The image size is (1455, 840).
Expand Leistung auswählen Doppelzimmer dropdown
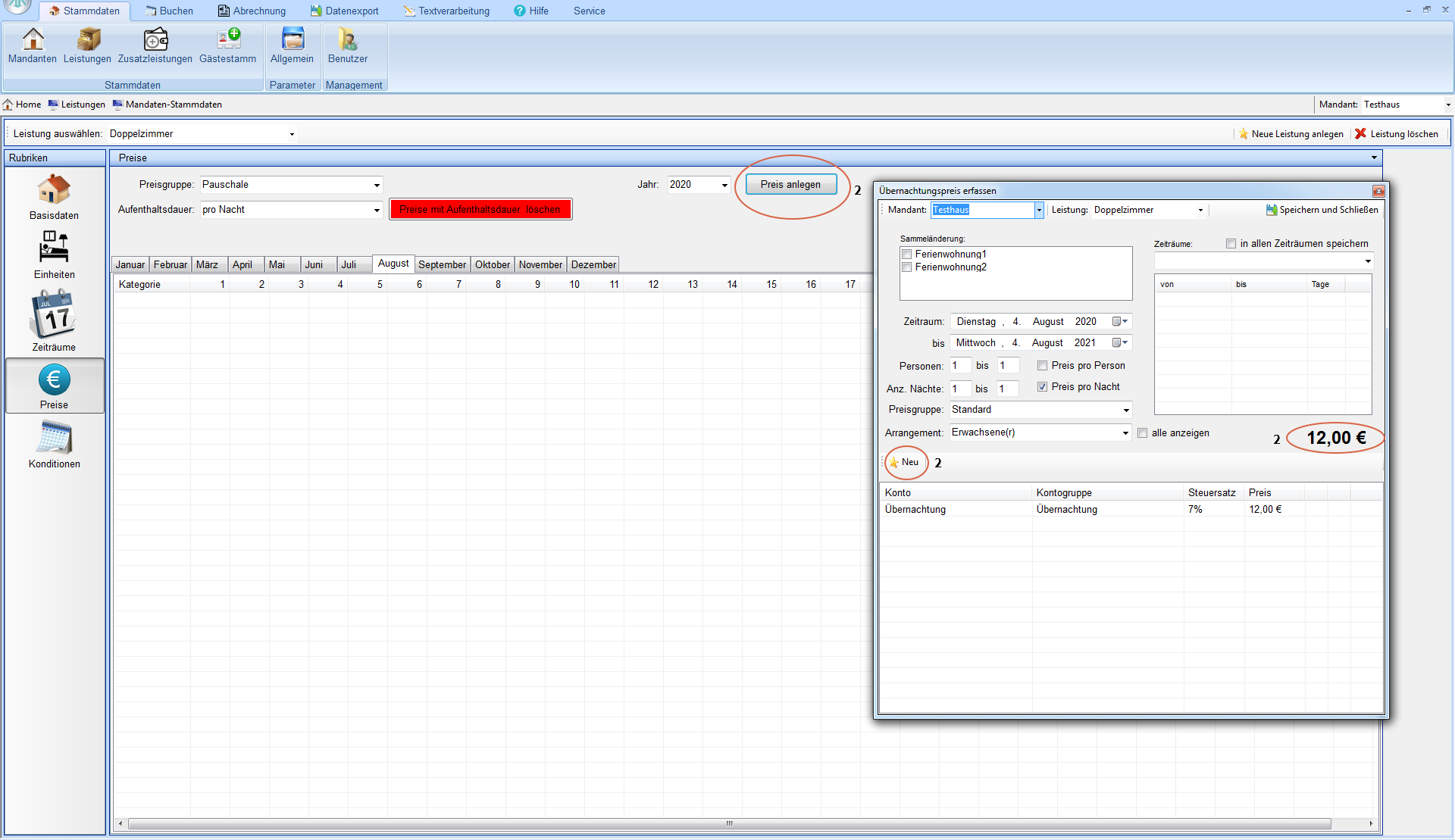pos(292,134)
